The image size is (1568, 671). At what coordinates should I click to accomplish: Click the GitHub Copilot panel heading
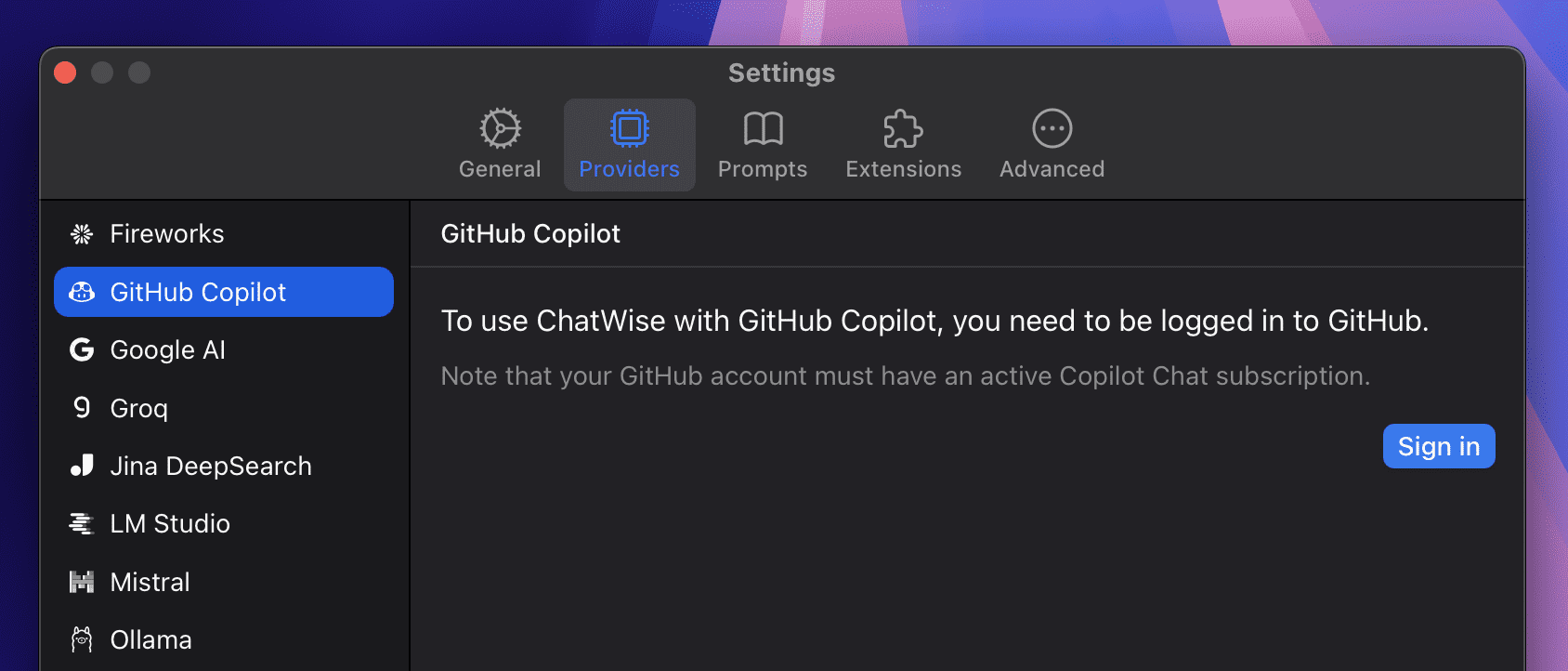pos(530,234)
